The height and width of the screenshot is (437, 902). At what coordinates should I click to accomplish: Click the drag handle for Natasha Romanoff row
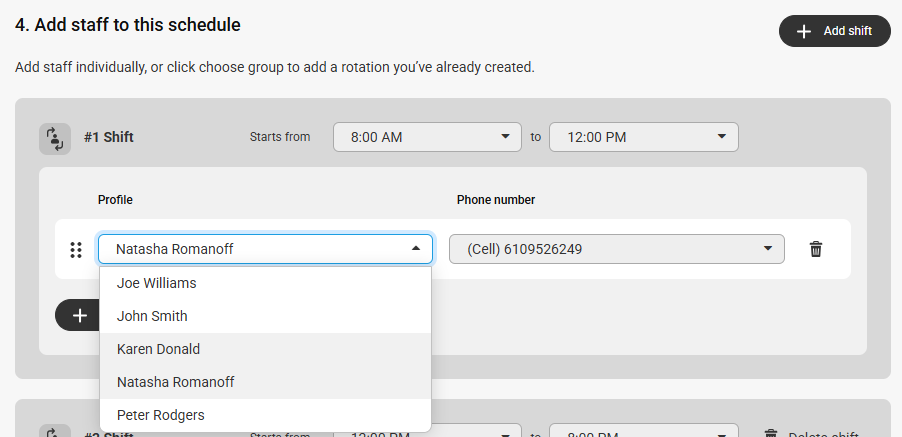point(76,250)
